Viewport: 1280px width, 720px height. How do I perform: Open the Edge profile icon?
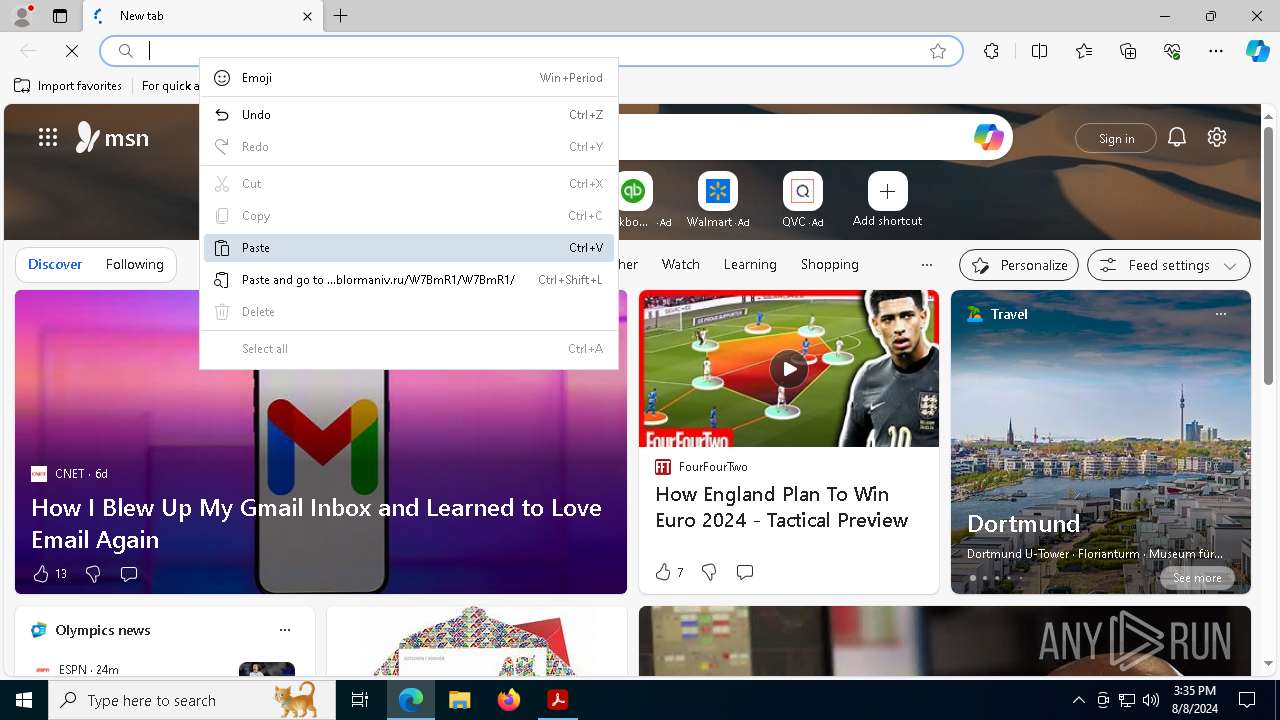[x=21, y=16]
